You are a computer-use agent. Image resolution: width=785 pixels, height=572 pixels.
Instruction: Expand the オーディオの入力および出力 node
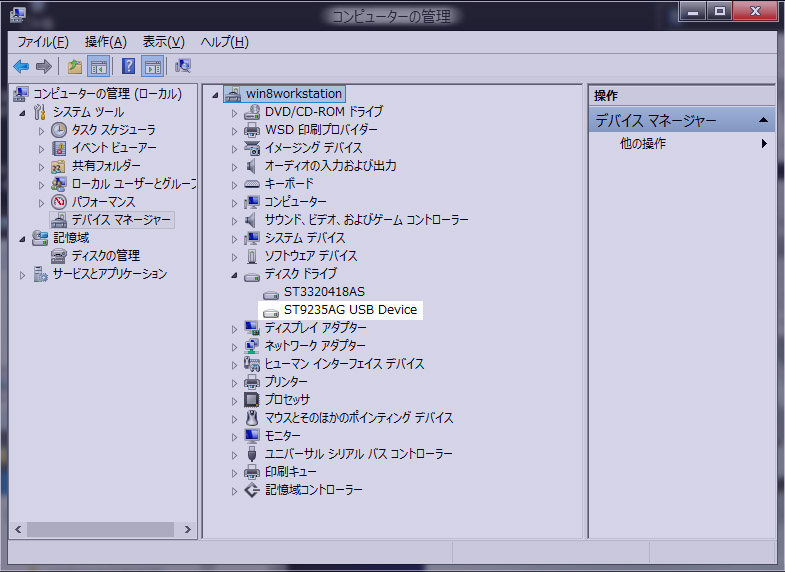tap(234, 167)
